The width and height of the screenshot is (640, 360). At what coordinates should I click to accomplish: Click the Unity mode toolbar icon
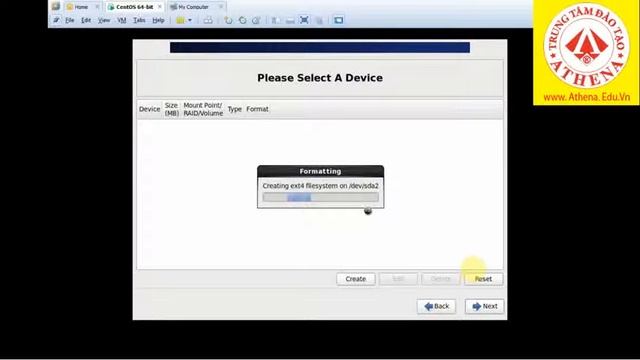coord(320,20)
